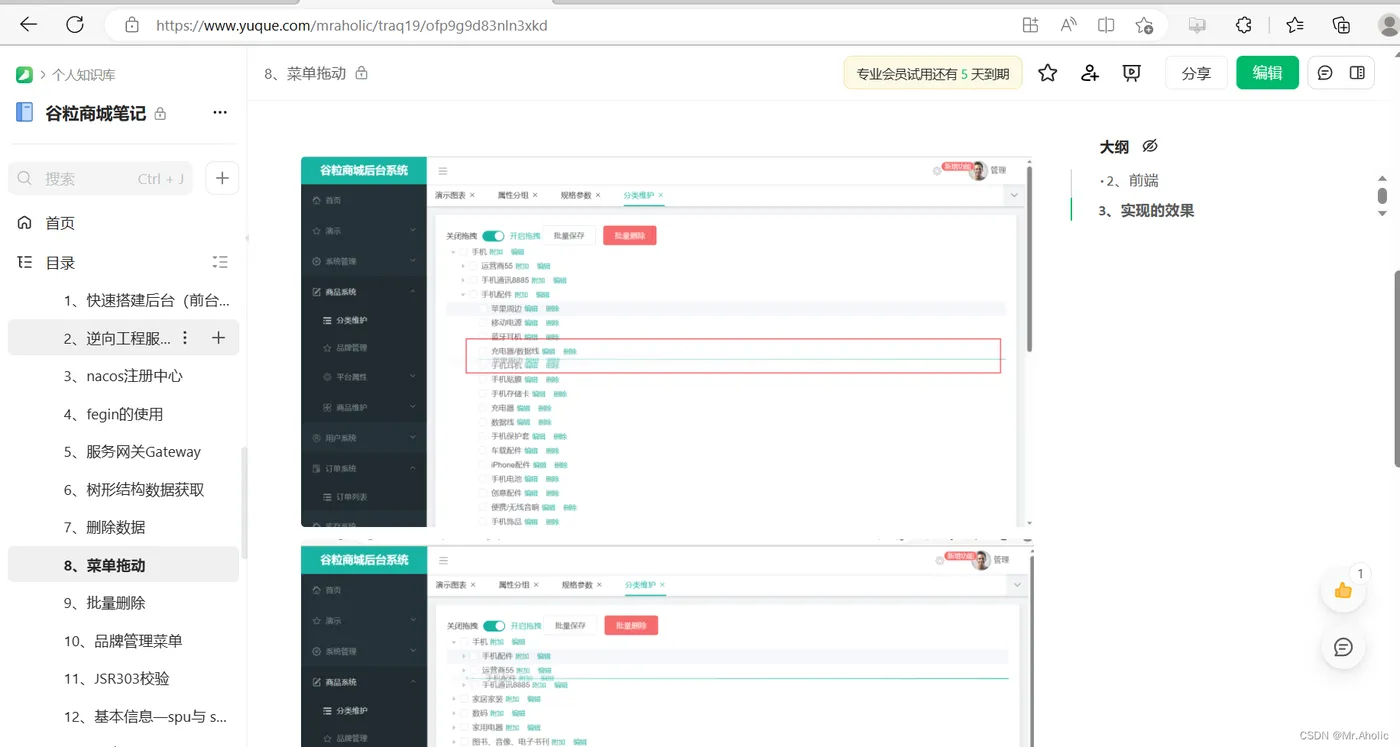Start Read Aloud from the address bar

[1068, 25]
